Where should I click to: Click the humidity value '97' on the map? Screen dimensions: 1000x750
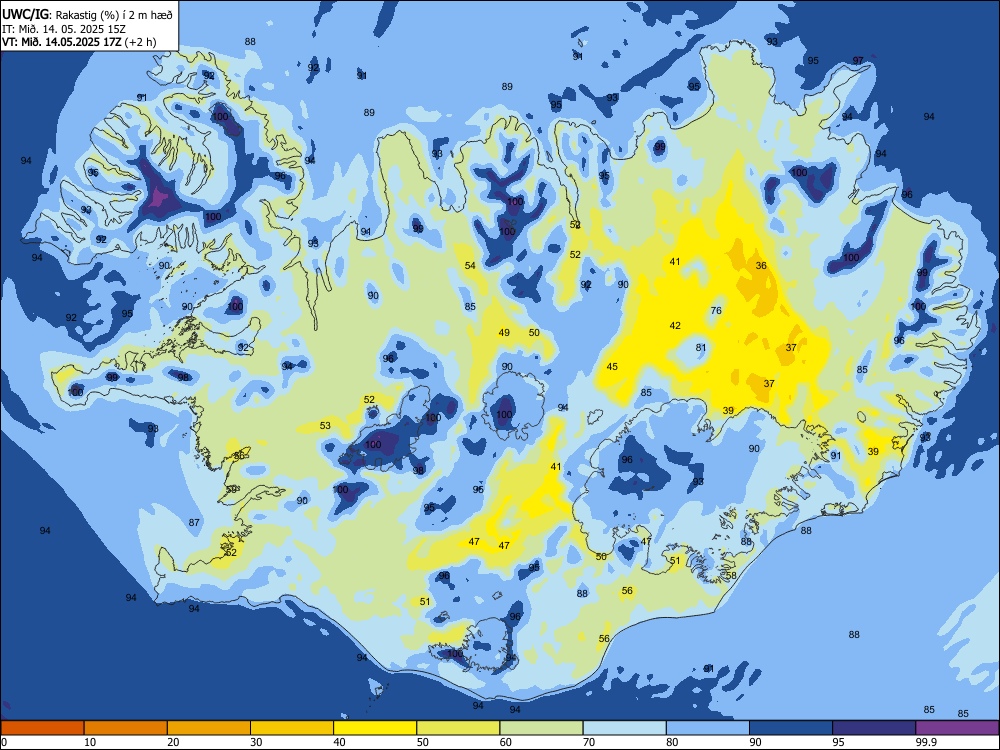858,61
